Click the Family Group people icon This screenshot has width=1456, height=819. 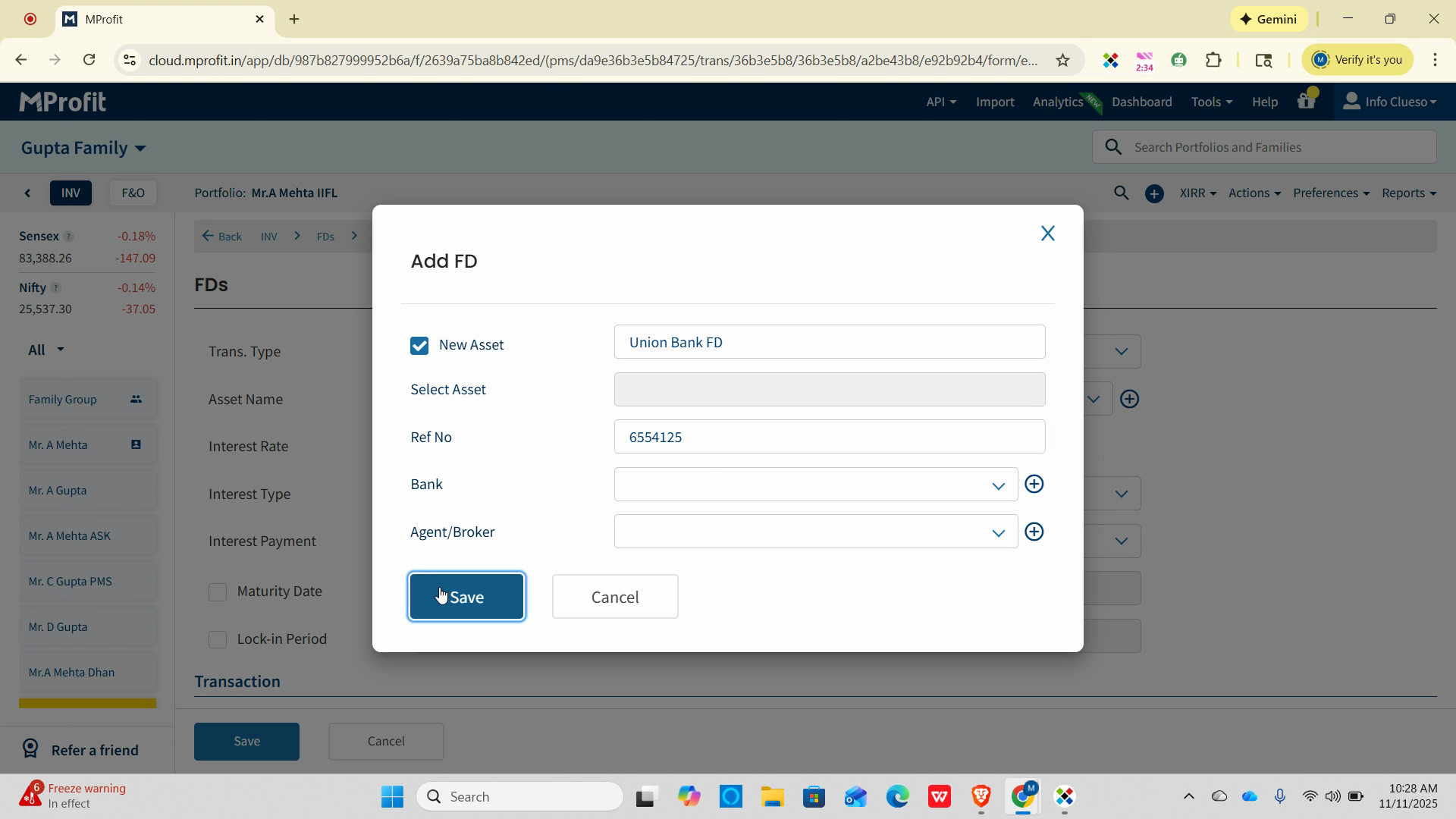(x=136, y=399)
